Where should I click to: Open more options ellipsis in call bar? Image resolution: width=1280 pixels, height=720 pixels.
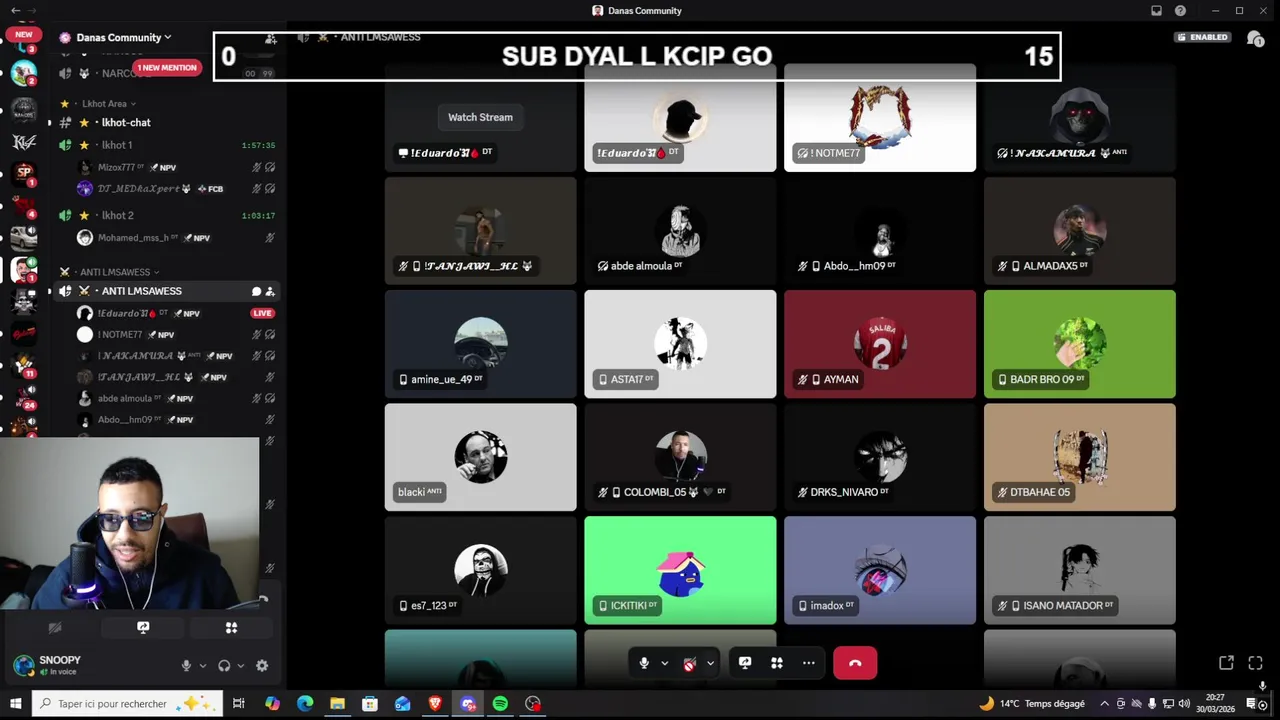pos(809,663)
